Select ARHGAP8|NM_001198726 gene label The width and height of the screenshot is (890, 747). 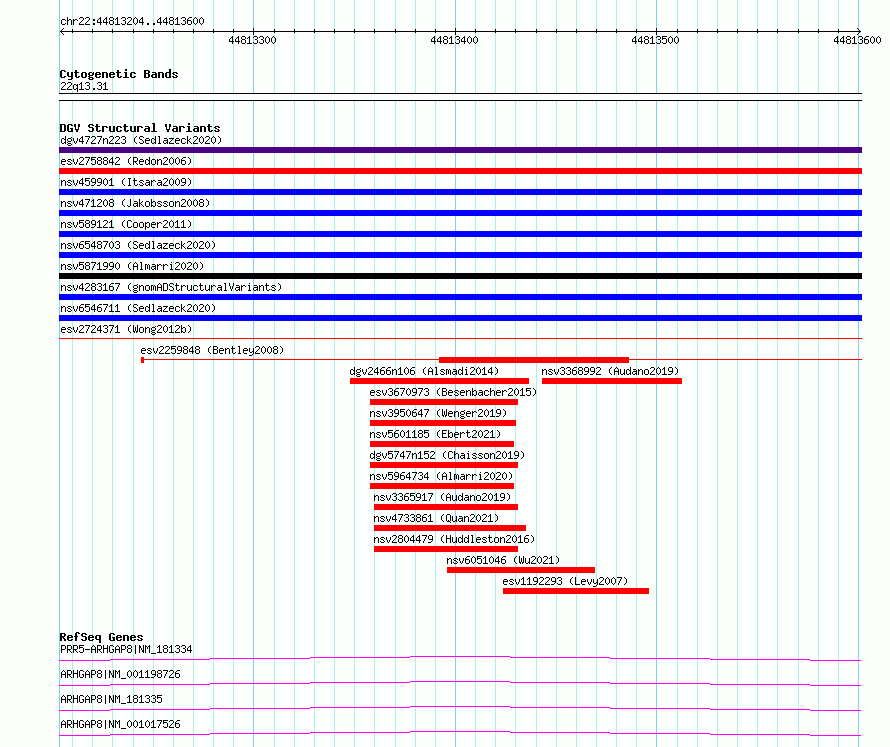[x=120, y=674]
